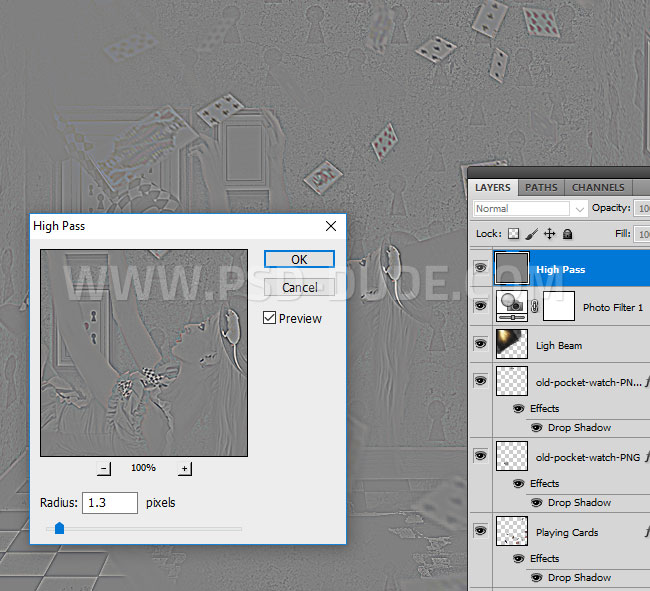Image resolution: width=650 pixels, height=591 pixels.
Task: Toggle Drop Shadow visibility under old-pocket-watch-PNG
Action: (x=536, y=502)
